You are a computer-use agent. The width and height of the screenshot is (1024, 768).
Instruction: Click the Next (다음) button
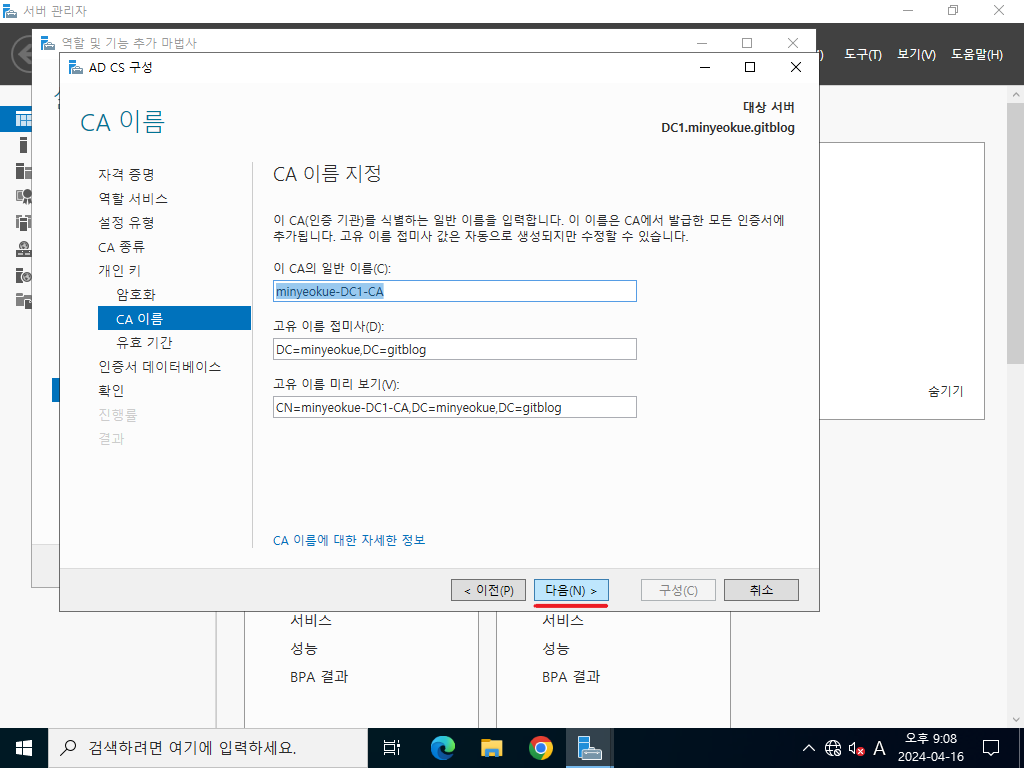[x=571, y=590]
